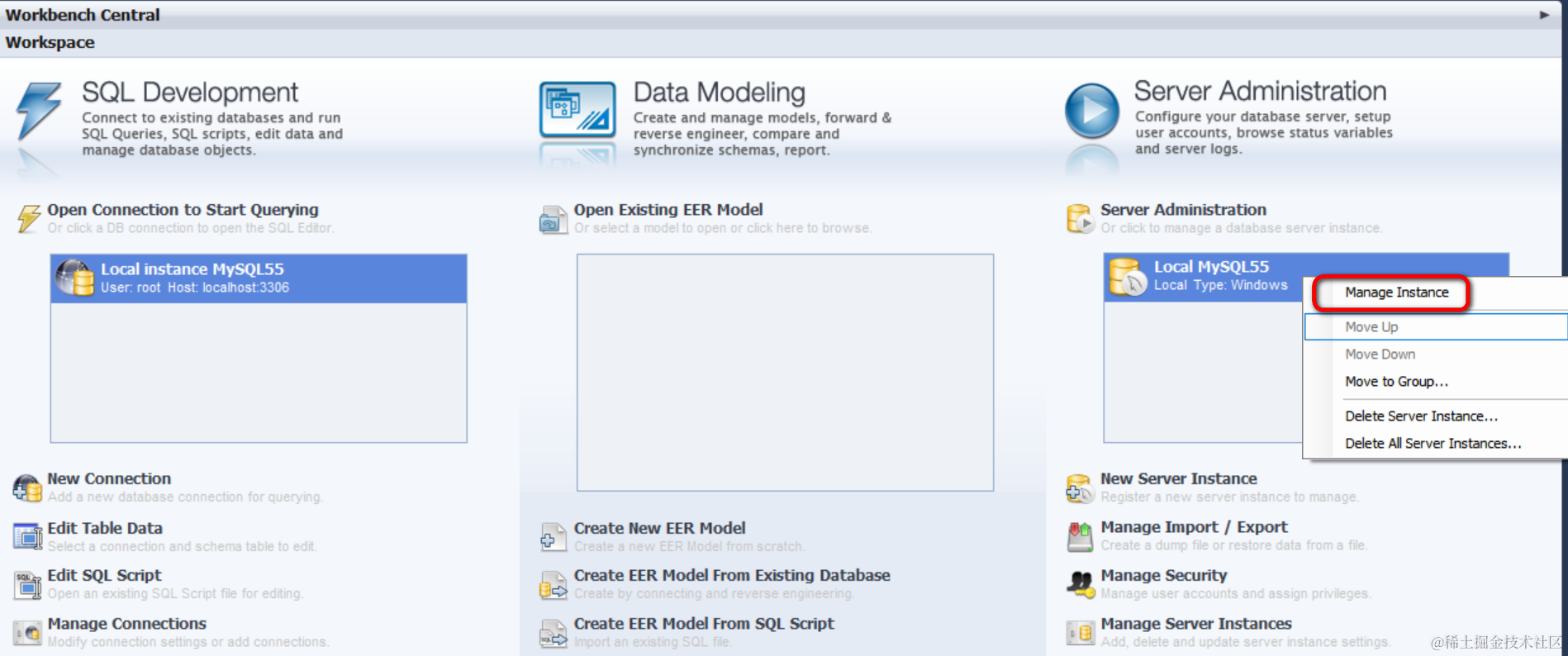1568x656 pixels.
Task: Click the Local MySQL55 server instance icon
Action: [x=1128, y=276]
